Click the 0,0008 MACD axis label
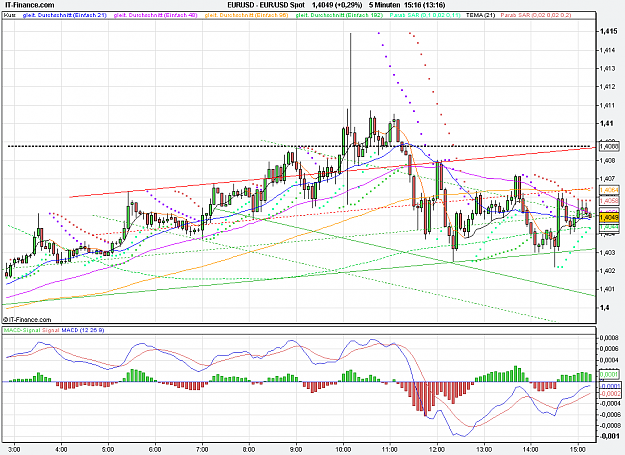 [609, 338]
